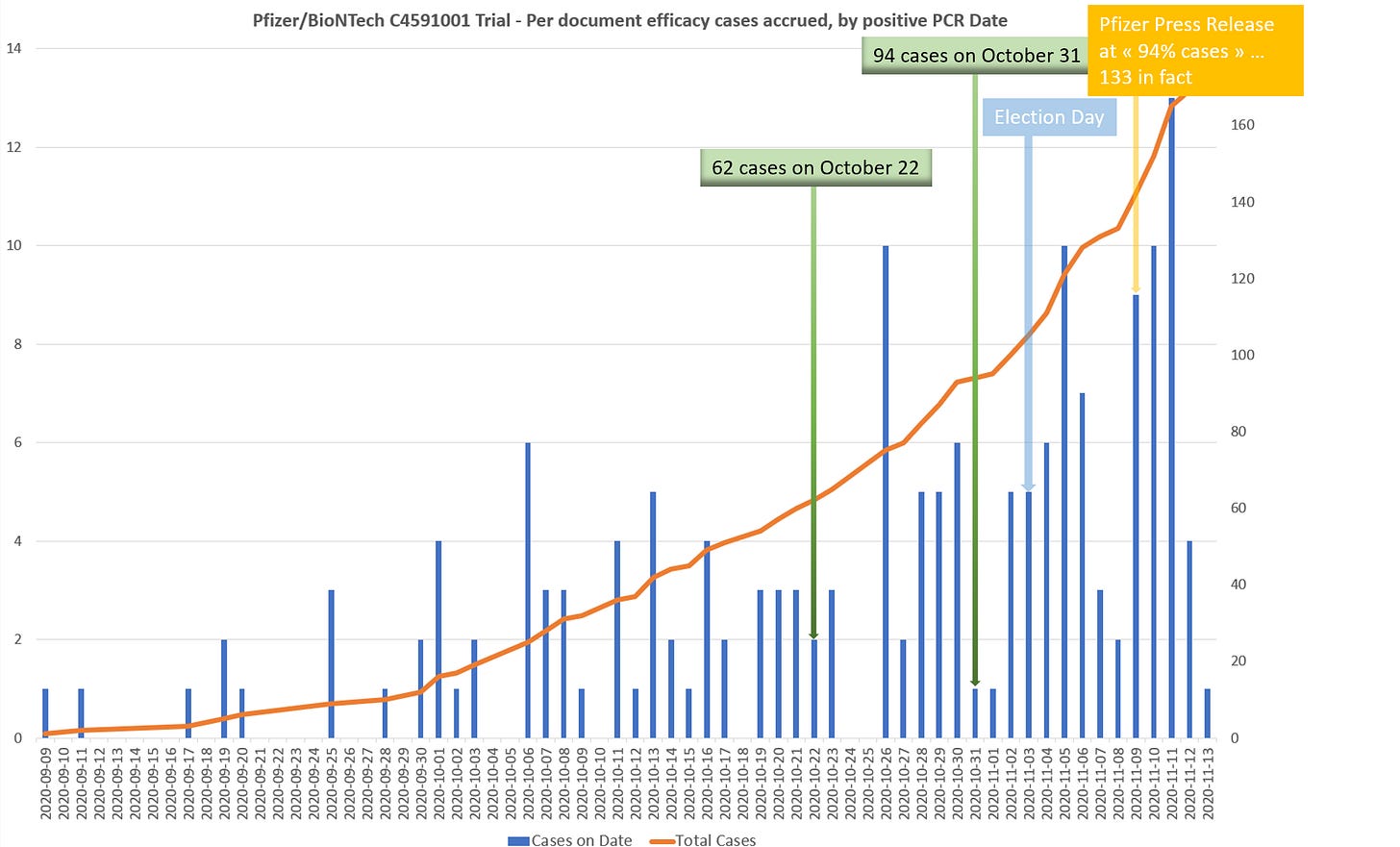This screenshot has width=1400, height=847.
Task: Select the 'Cases on Date' legend text
Action: coord(581,840)
